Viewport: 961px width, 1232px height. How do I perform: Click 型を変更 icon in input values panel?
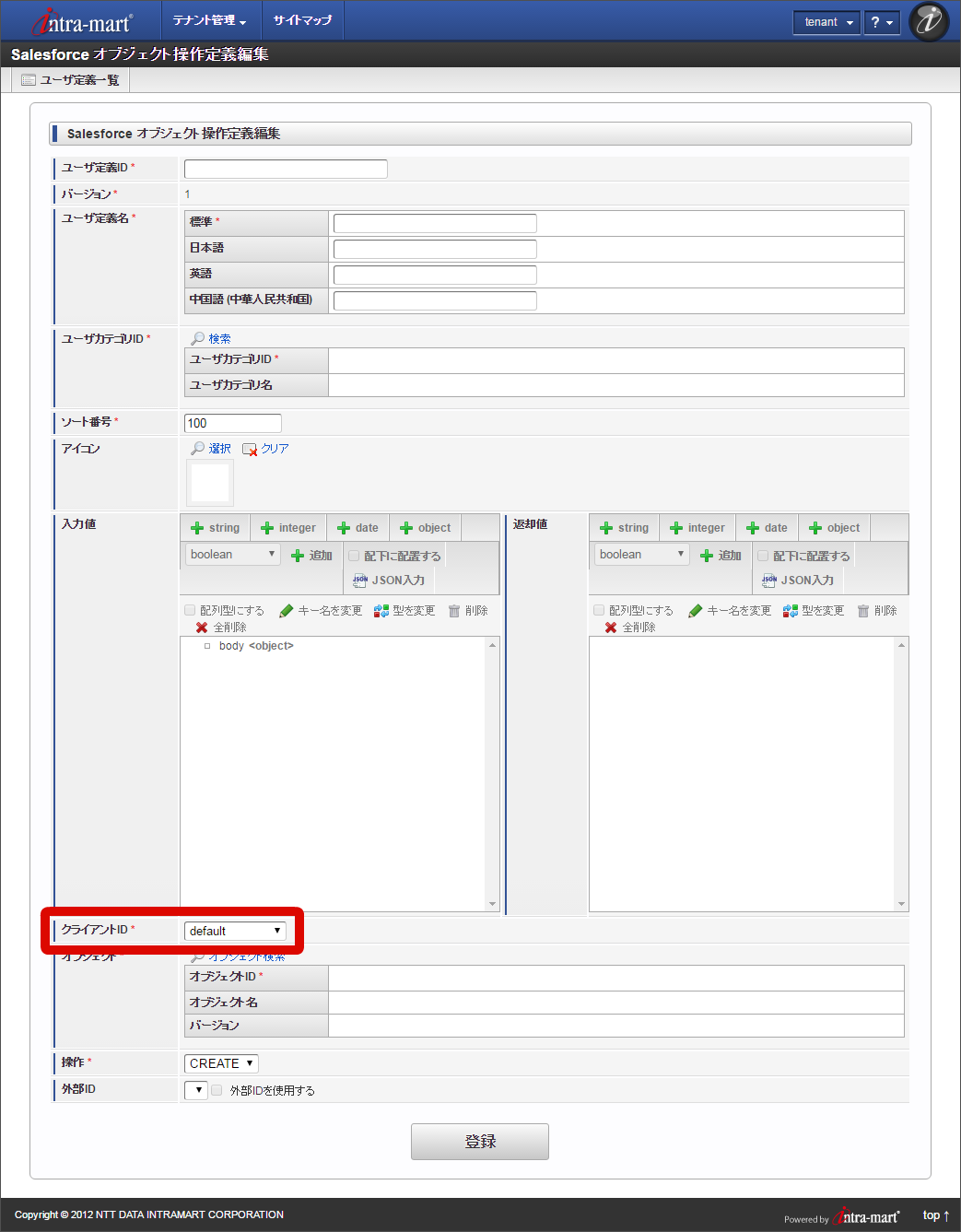point(404,611)
